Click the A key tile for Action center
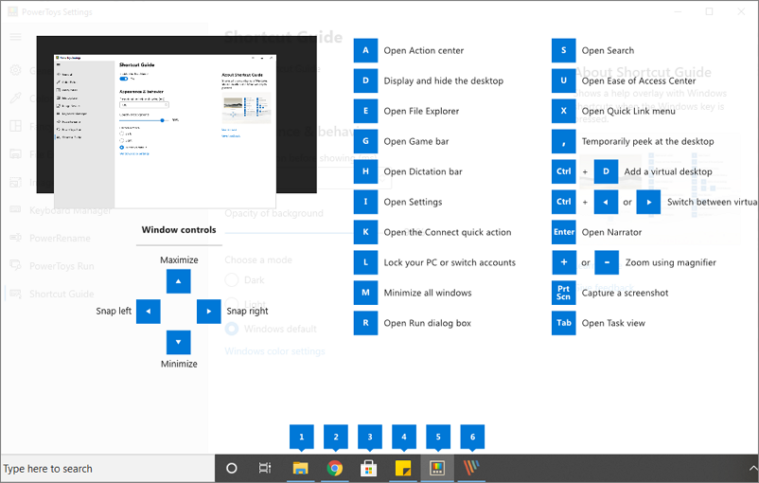The height and width of the screenshot is (483, 759). point(365,50)
